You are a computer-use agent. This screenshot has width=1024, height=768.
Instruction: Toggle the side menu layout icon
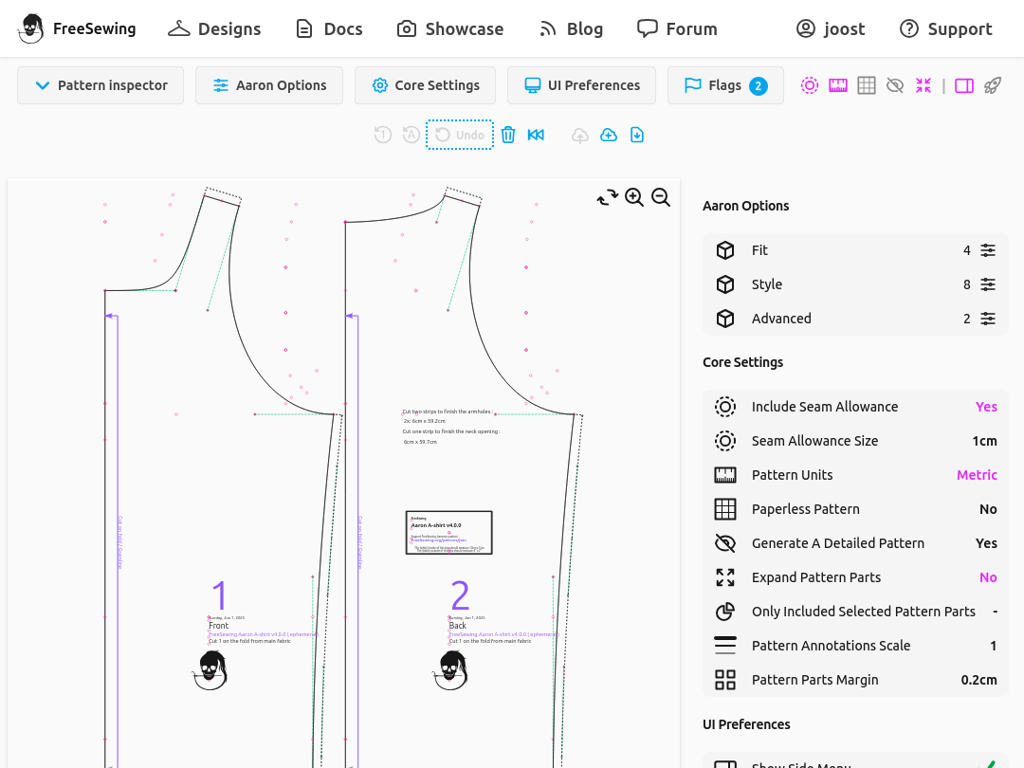click(x=964, y=86)
